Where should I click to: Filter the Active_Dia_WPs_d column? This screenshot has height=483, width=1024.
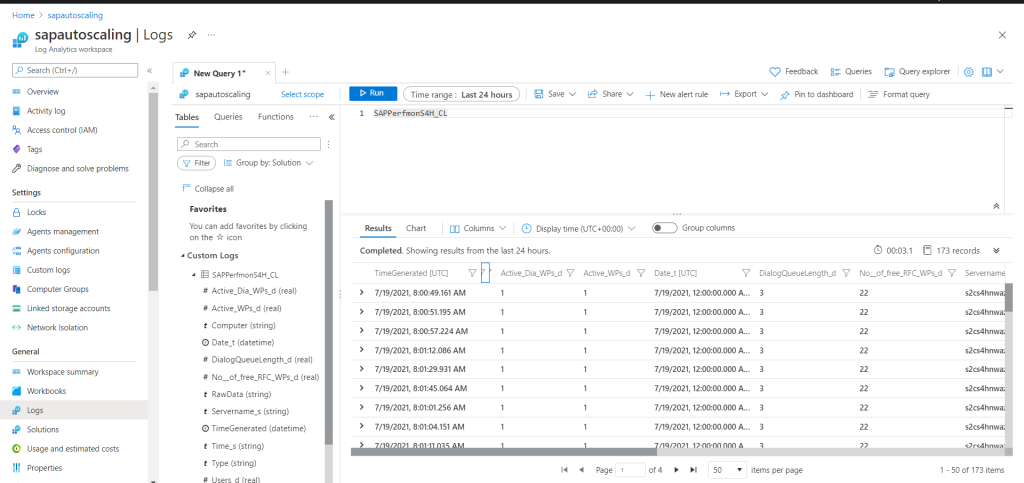click(x=569, y=273)
